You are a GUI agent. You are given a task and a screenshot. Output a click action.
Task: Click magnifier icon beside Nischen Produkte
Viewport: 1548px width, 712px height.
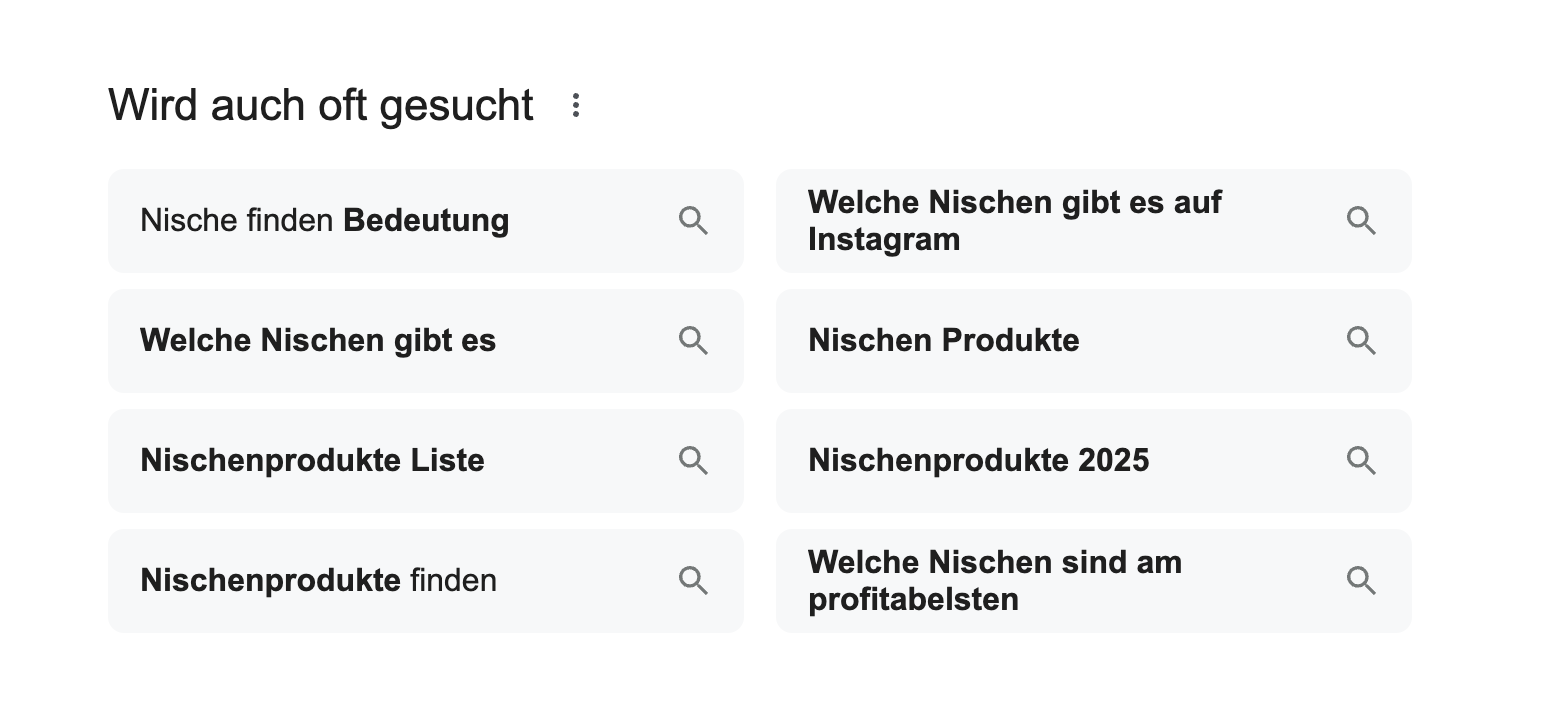1361,341
